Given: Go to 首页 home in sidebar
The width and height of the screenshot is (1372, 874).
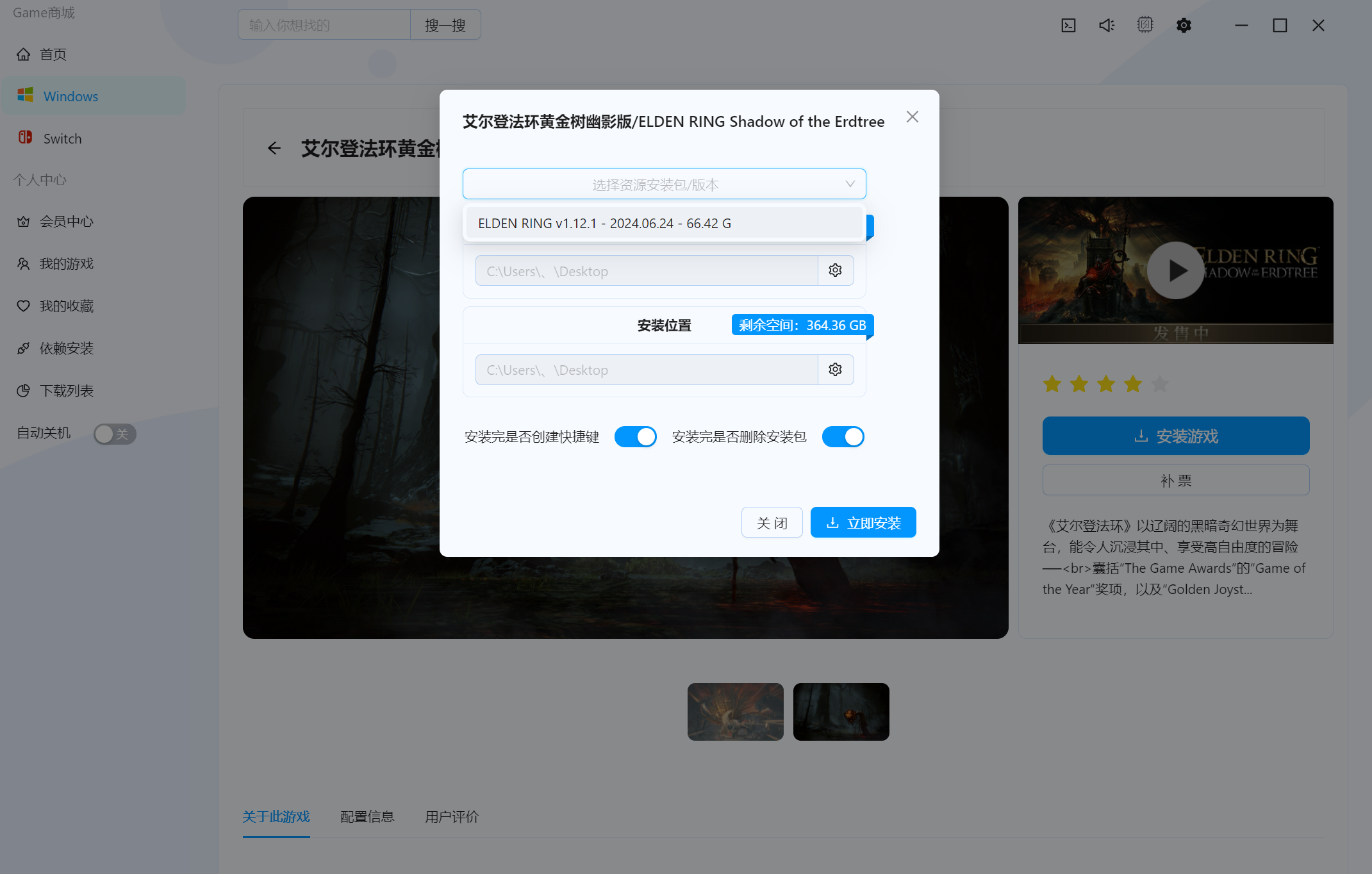Looking at the screenshot, I should (x=94, y=54).
